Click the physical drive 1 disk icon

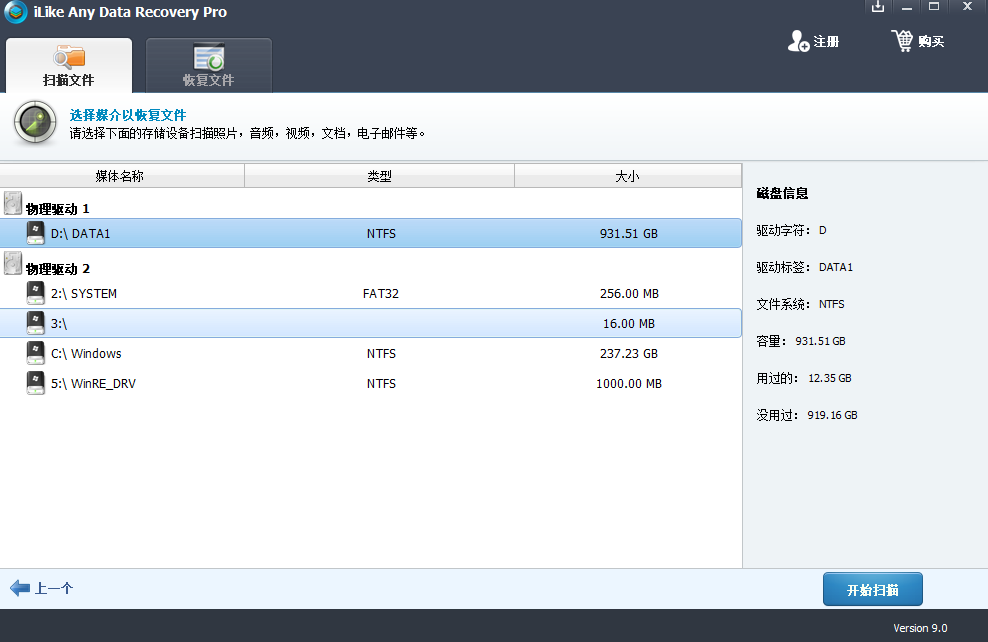point(13,204)
